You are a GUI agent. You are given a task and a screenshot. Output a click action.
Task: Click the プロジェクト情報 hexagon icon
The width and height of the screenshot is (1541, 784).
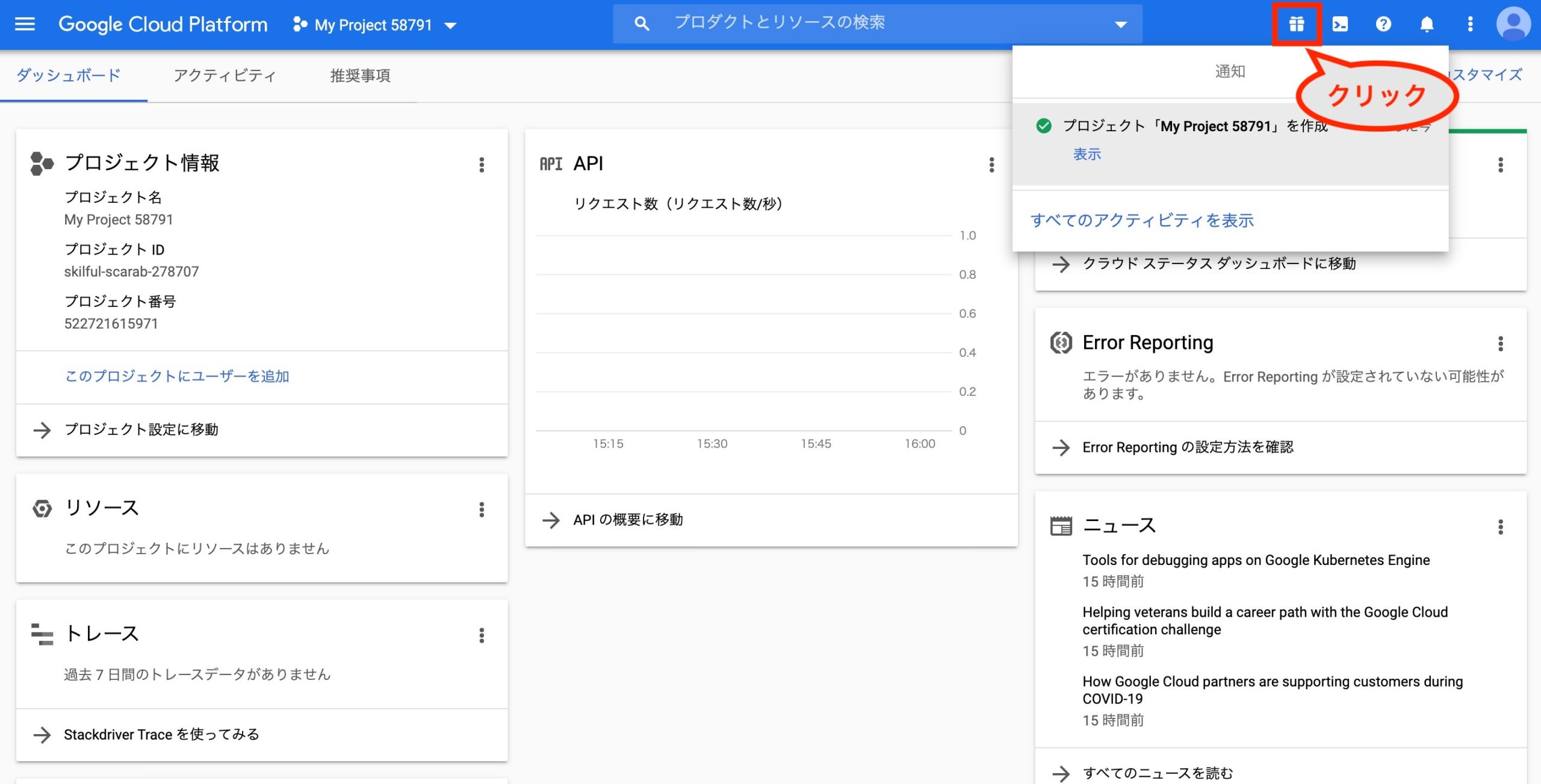(x=42, y=164)
